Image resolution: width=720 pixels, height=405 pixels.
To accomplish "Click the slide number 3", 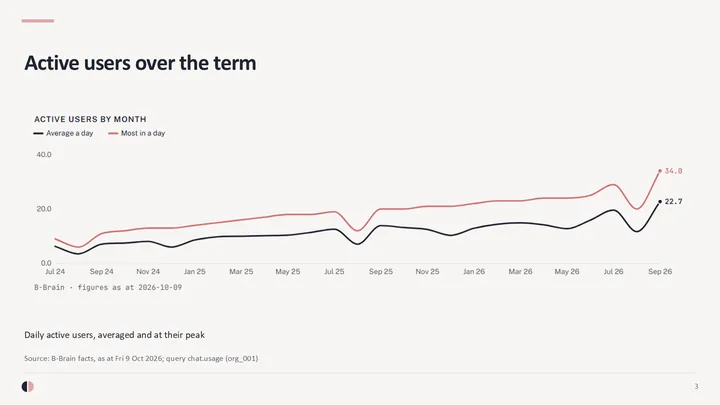I will [x=696, y=387].
